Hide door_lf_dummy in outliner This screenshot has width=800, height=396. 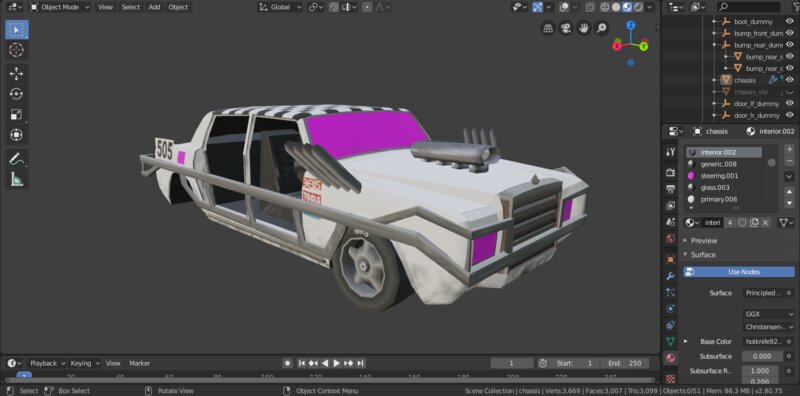(x=790, y=104)
